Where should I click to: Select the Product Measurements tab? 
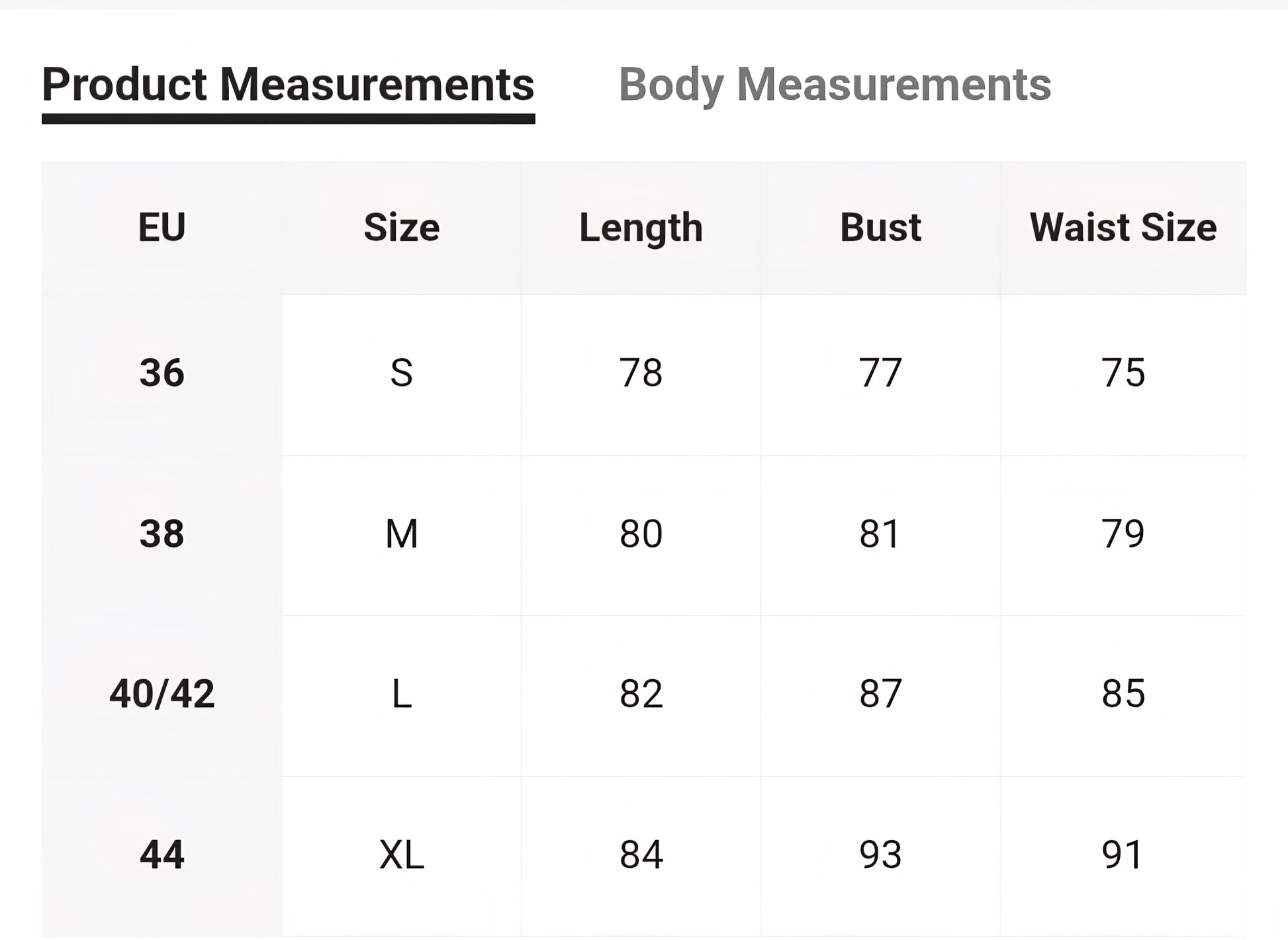coord(288,85)
